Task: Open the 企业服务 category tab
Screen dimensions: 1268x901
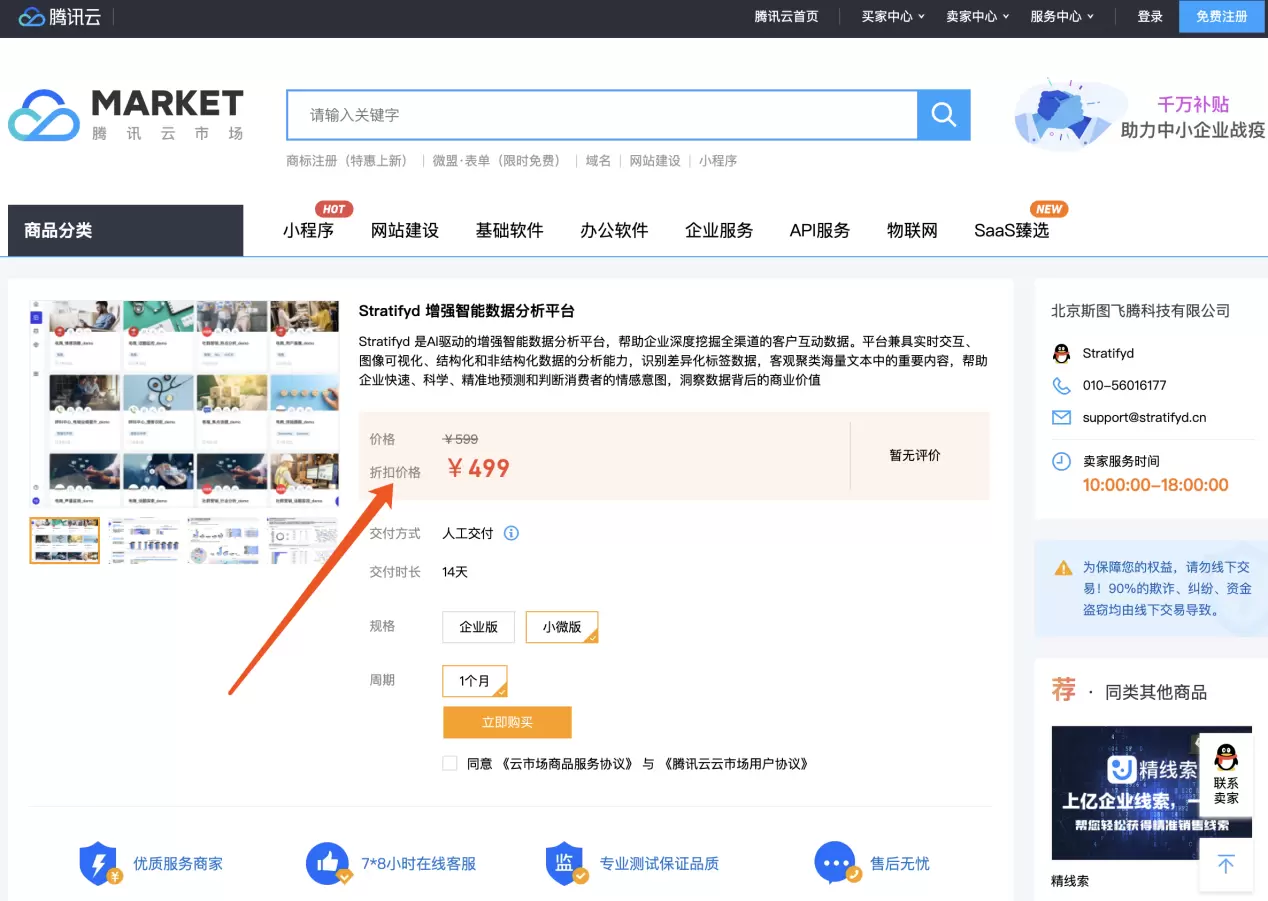Action: pyautogui.click(x=719, y=230)
